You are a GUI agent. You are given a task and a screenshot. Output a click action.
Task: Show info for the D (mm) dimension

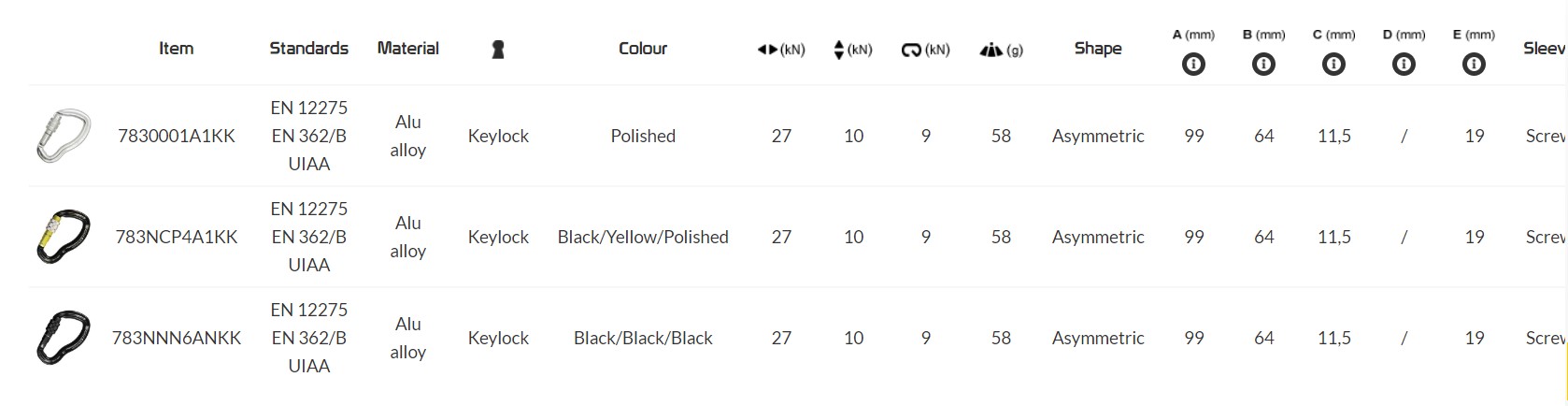pos(1404,65)
